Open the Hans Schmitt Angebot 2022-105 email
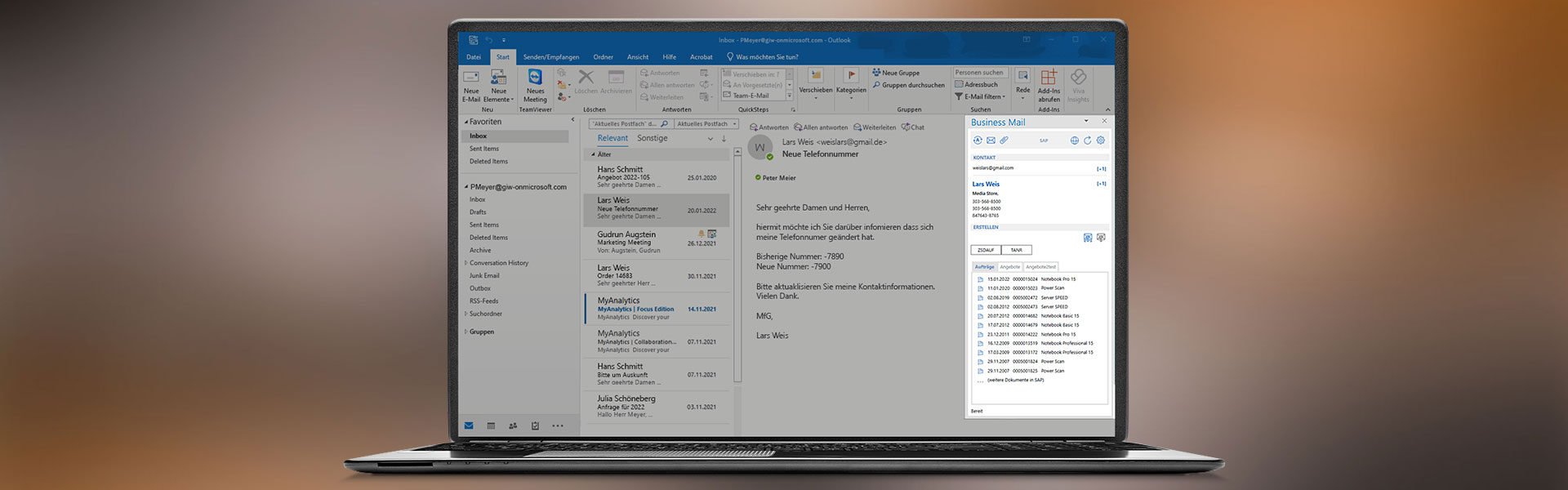Screen dimensions: 1568x490 657,176
